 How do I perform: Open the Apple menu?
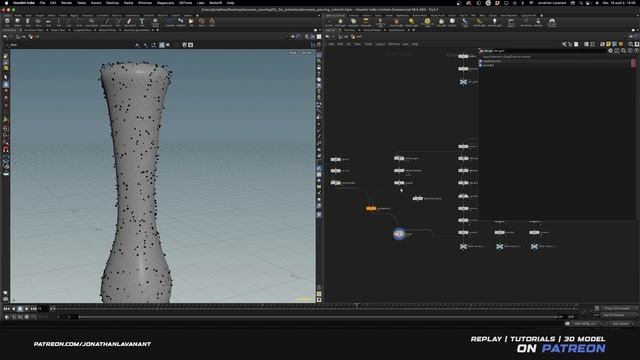(7, 3)
